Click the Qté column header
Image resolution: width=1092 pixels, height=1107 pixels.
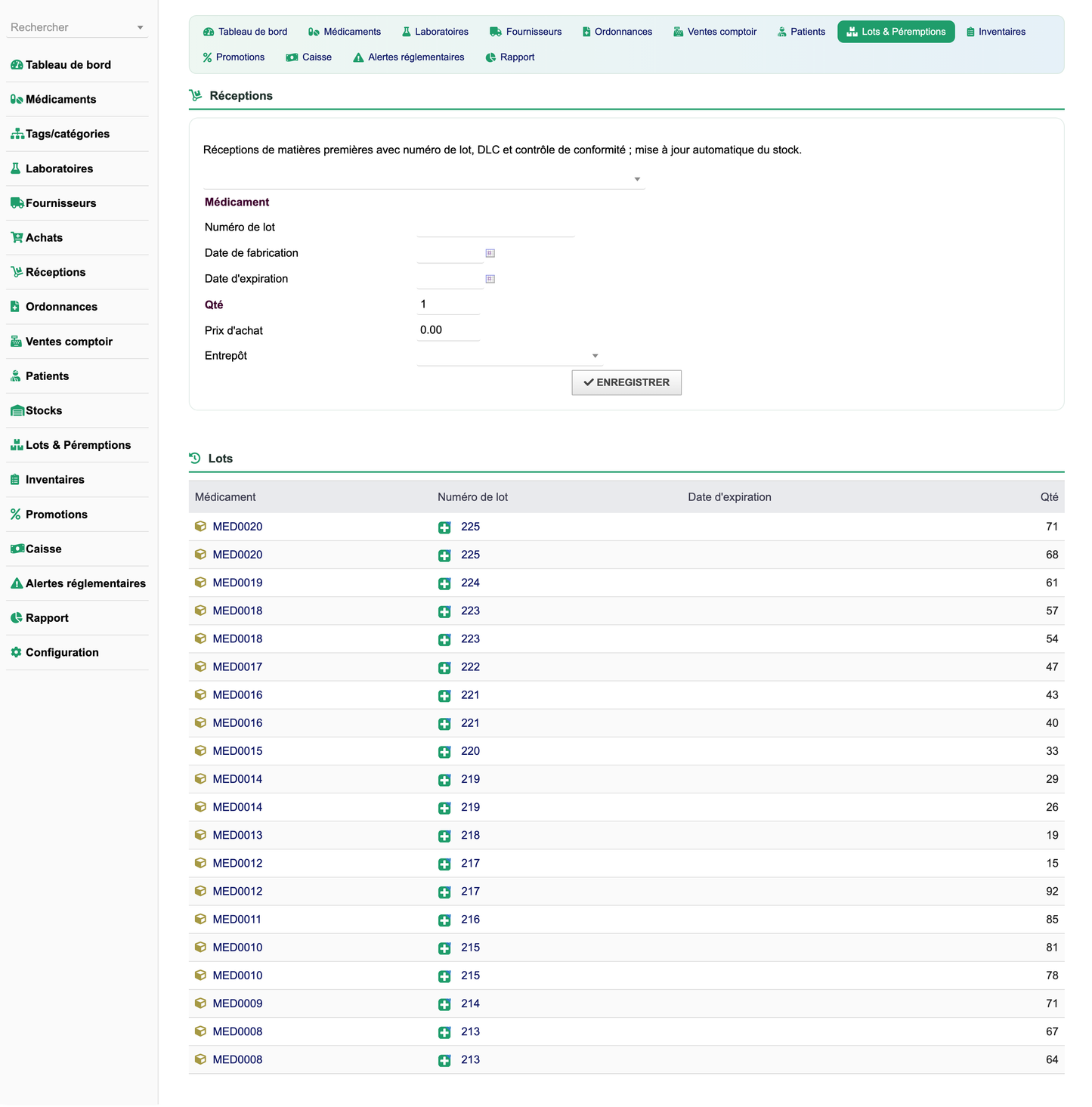click(1049, 497)
